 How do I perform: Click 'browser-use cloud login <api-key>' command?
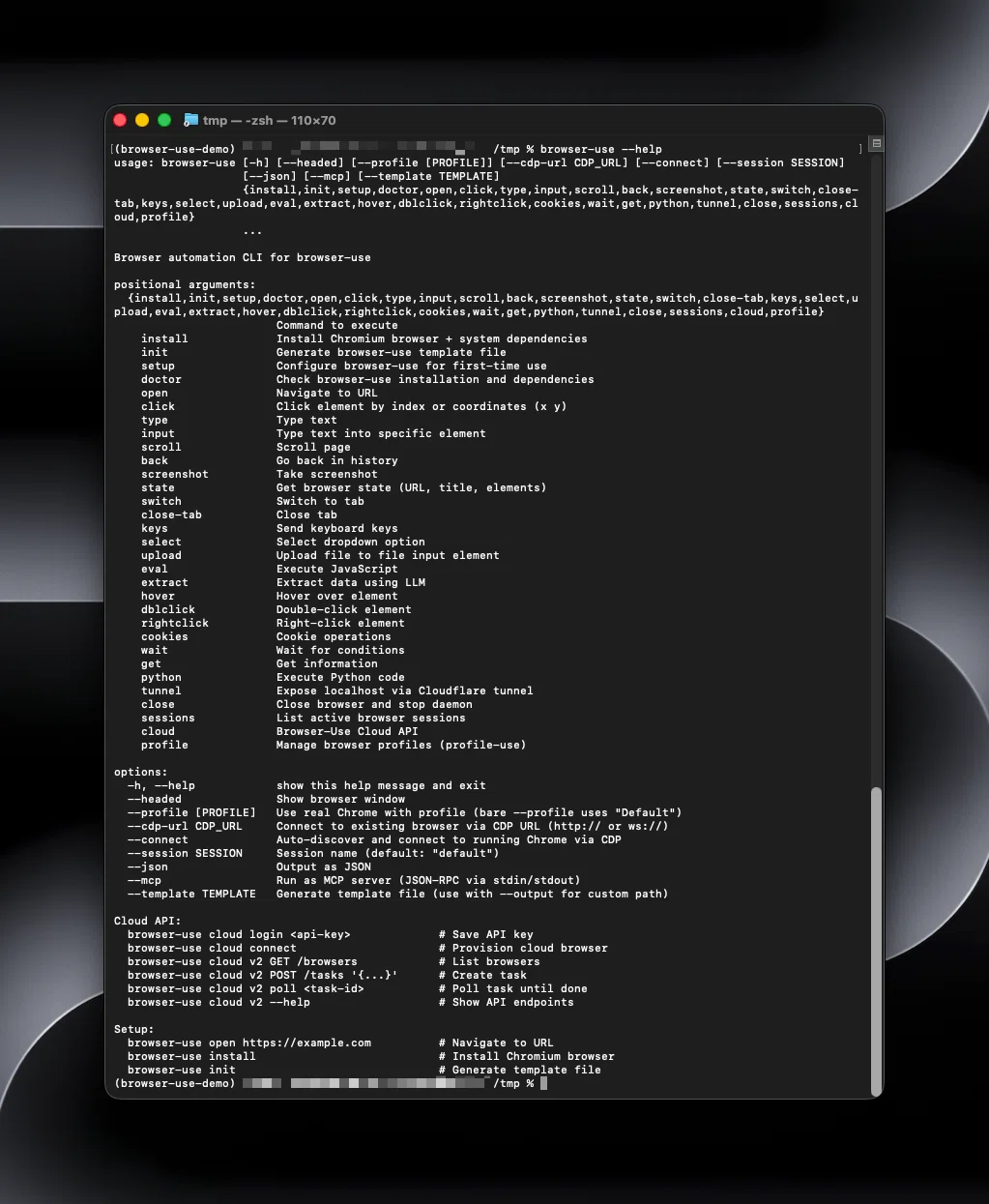click(x=239, y=934)
